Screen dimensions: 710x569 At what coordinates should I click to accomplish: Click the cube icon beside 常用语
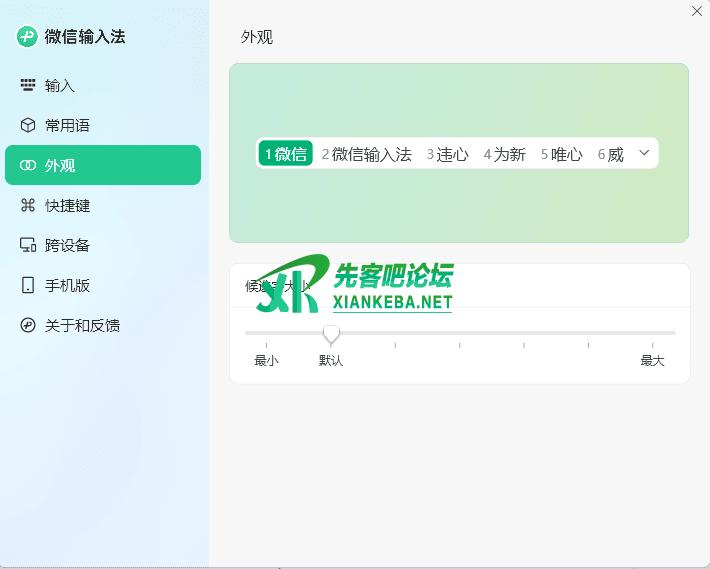tap(28, 126)
